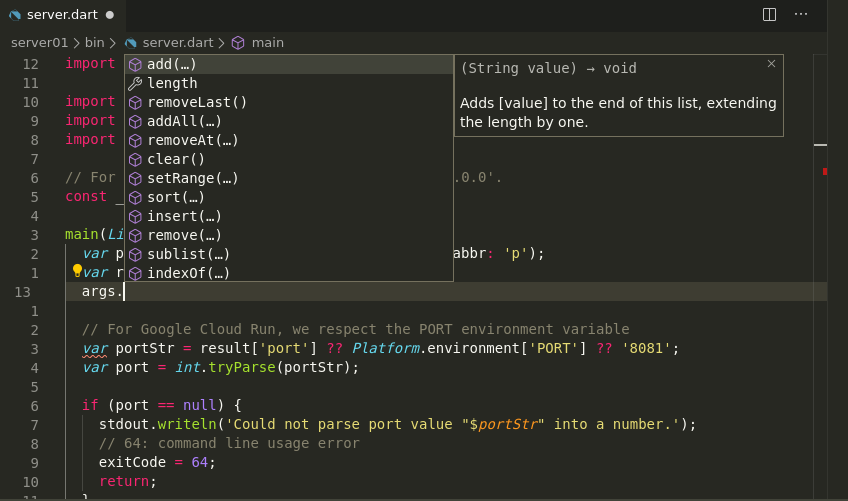
Task: Select the remove(…) suggestion
Action: pos(289,235)
